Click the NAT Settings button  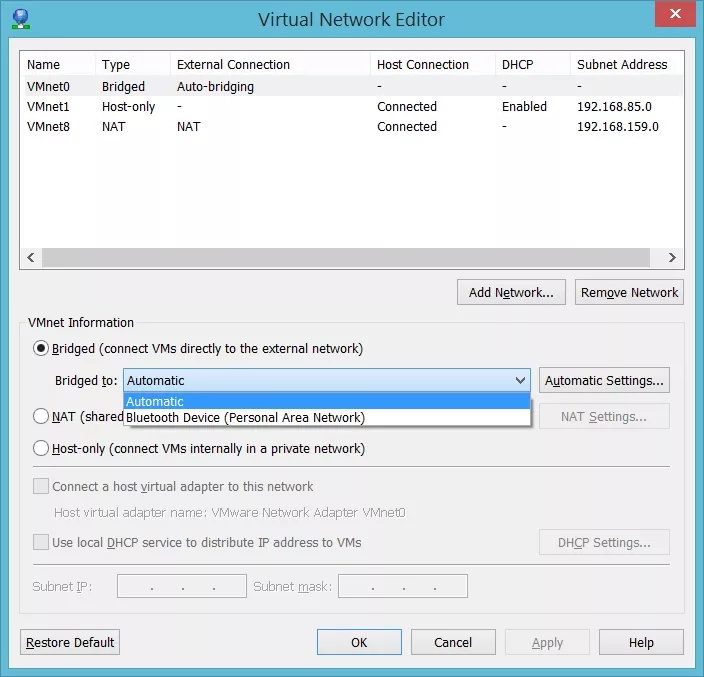[x=604, y=416]
